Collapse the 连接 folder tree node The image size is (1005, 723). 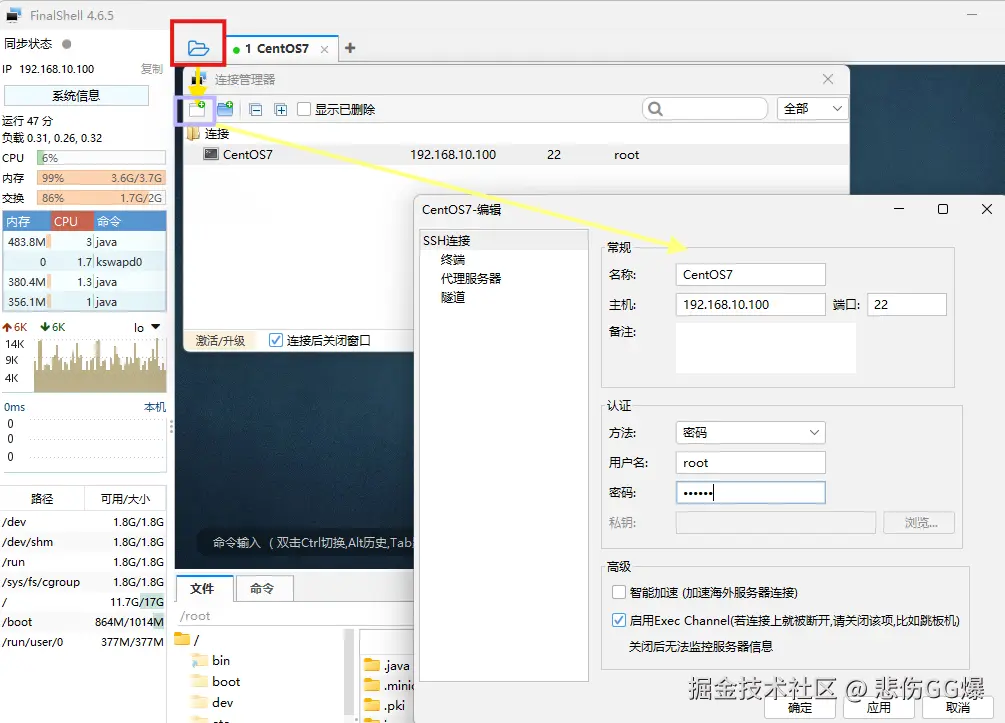pyautogui.click(x=193, y=133)
